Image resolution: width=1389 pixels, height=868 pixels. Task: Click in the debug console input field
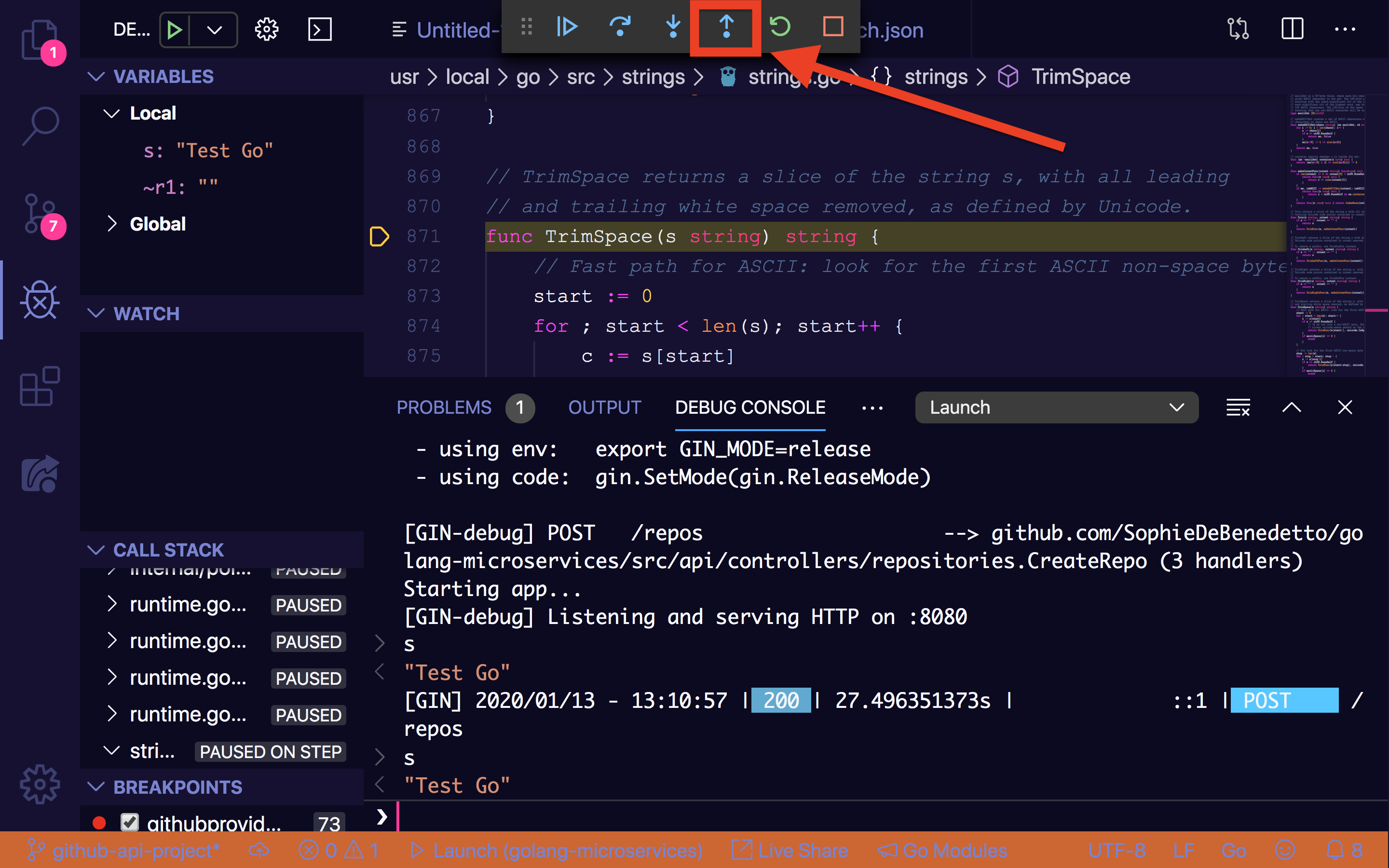(x=861, y=817)
